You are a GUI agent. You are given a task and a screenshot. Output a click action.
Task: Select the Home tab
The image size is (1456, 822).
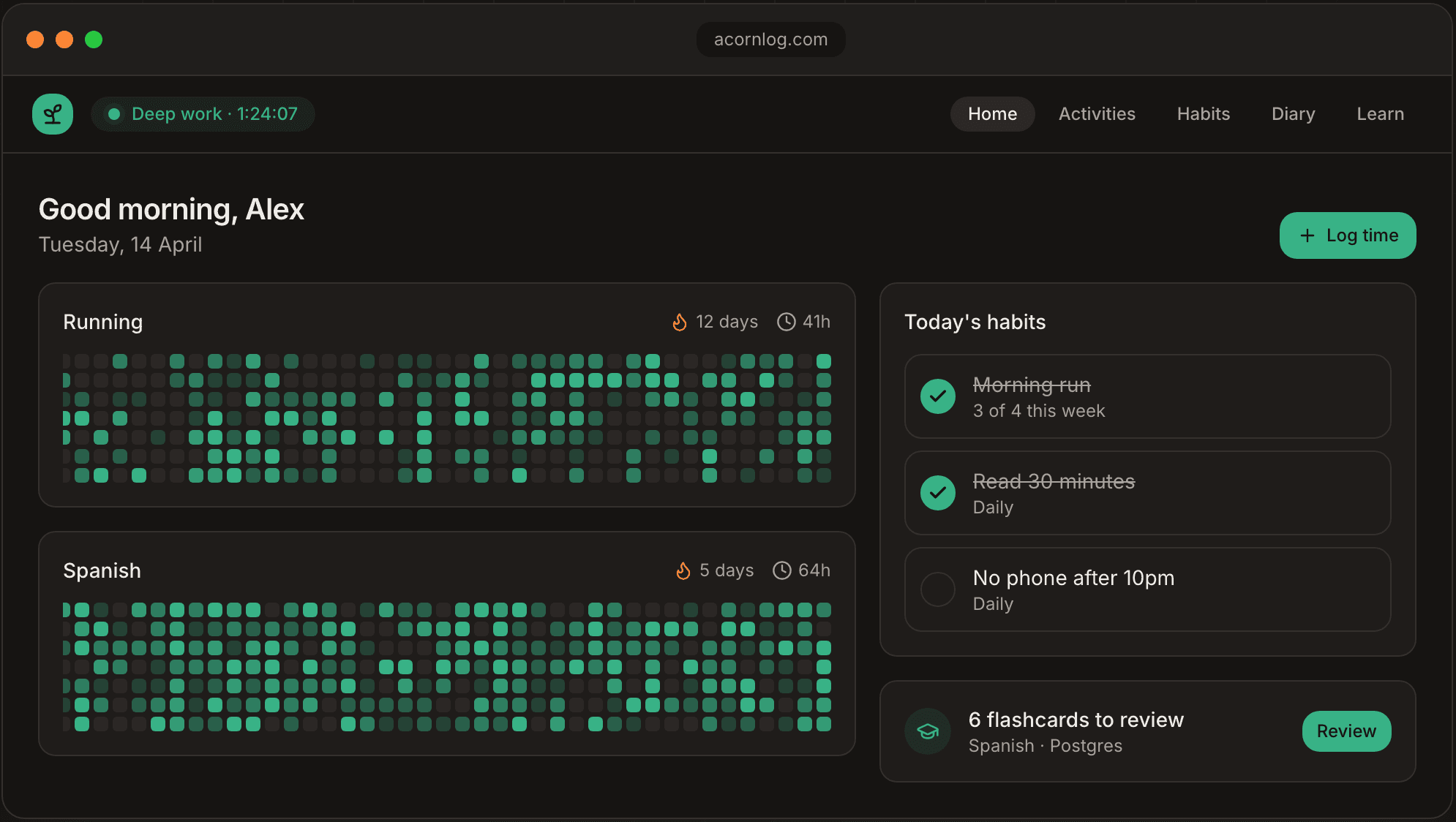(x=992, y=114)
